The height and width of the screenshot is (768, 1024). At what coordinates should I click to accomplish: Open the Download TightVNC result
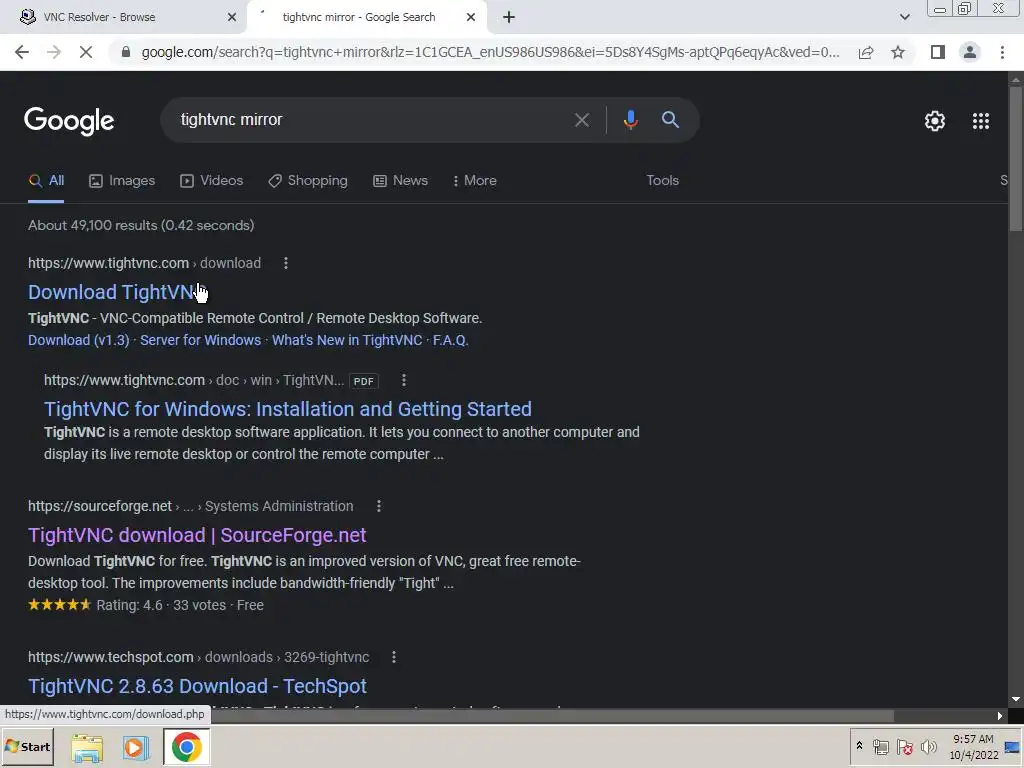(x=116, y=293)
